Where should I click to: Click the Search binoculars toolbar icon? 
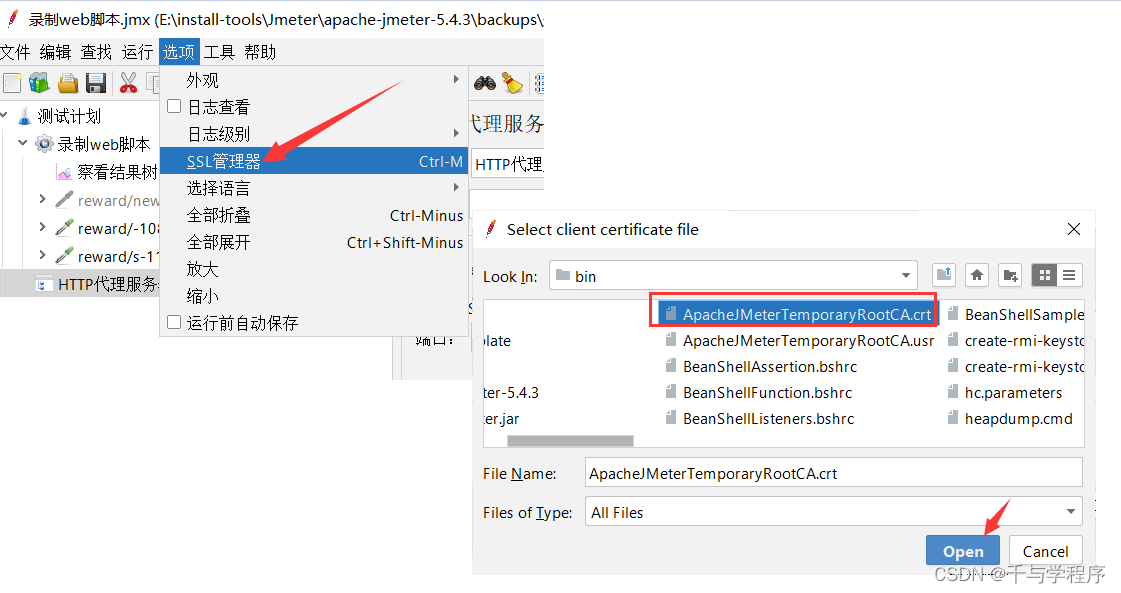pyautogui.click(x=485, y=84)
